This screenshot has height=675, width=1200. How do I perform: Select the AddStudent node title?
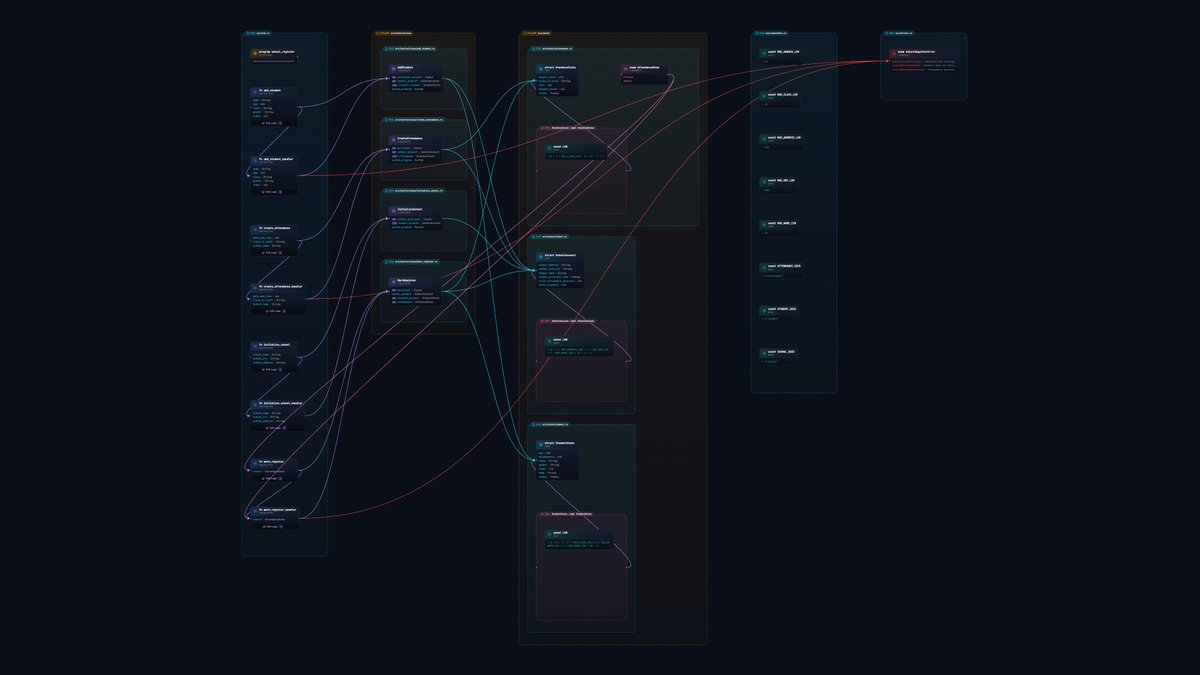click(x=406, y=67)
